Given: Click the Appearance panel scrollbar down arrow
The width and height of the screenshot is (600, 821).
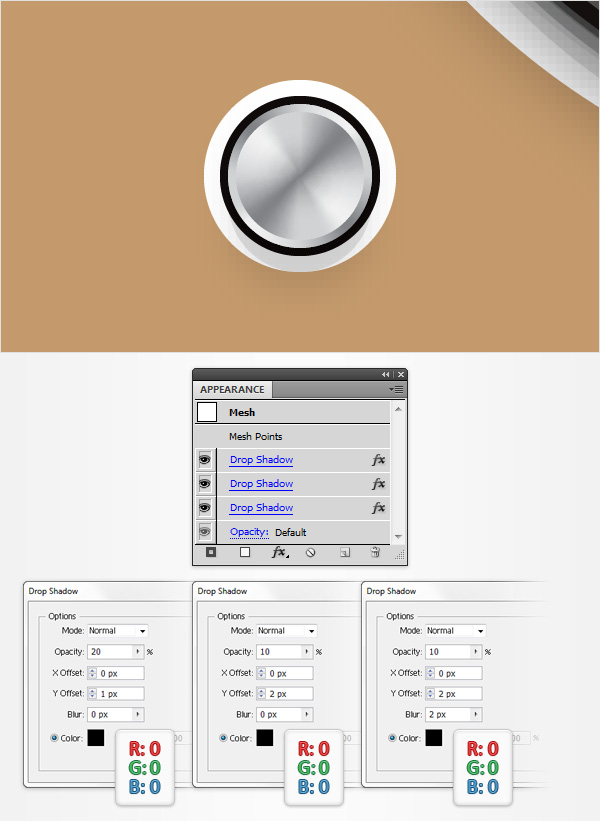Looking at the screenshot, I should 398,537.
